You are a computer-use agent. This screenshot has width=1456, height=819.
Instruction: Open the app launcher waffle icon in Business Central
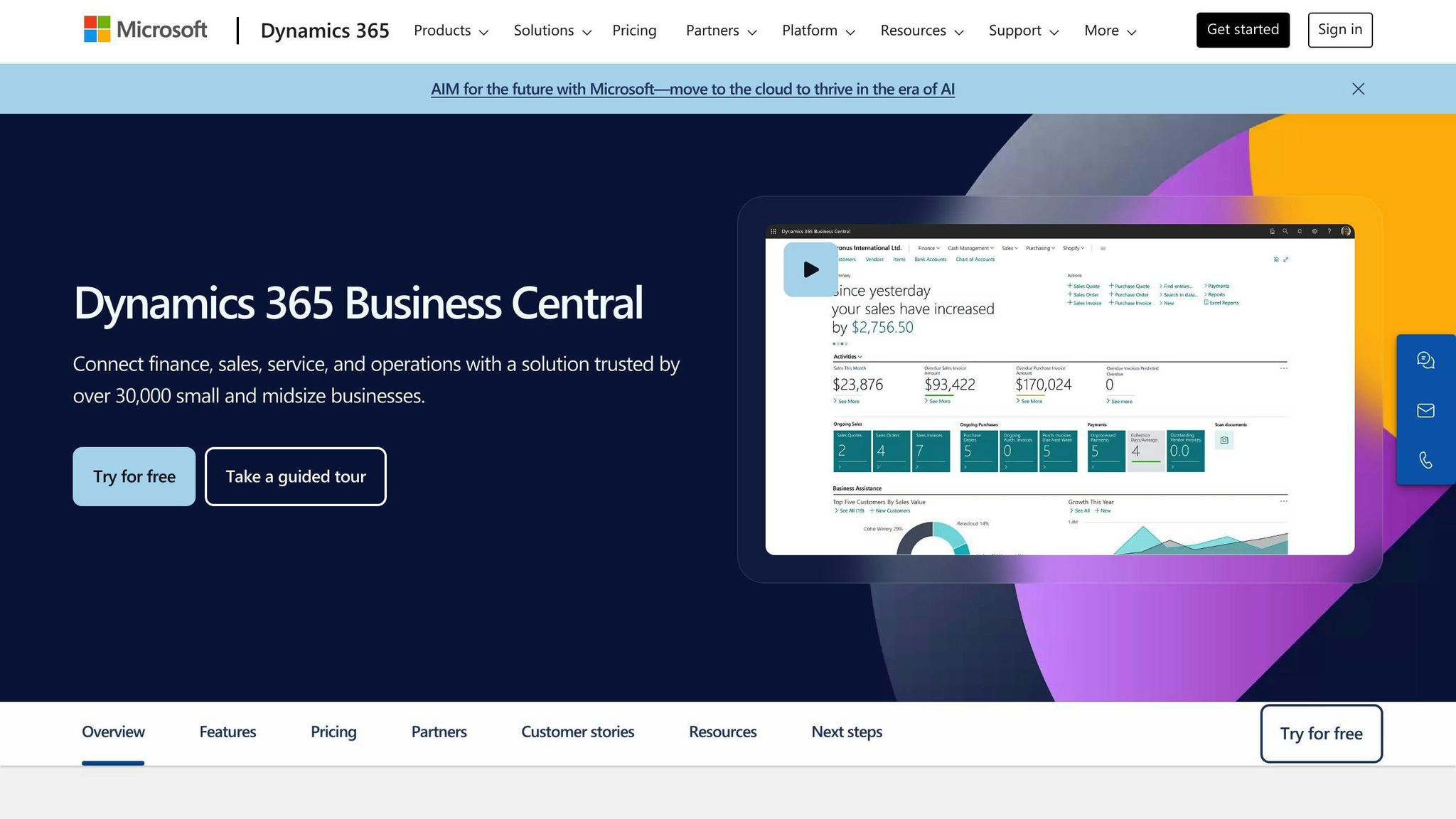point(773,231)
